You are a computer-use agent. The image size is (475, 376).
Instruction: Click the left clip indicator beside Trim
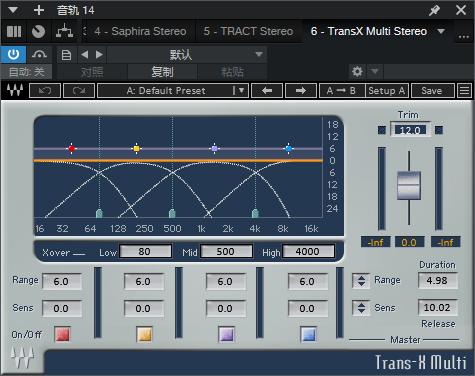click(x=382, y=130)
